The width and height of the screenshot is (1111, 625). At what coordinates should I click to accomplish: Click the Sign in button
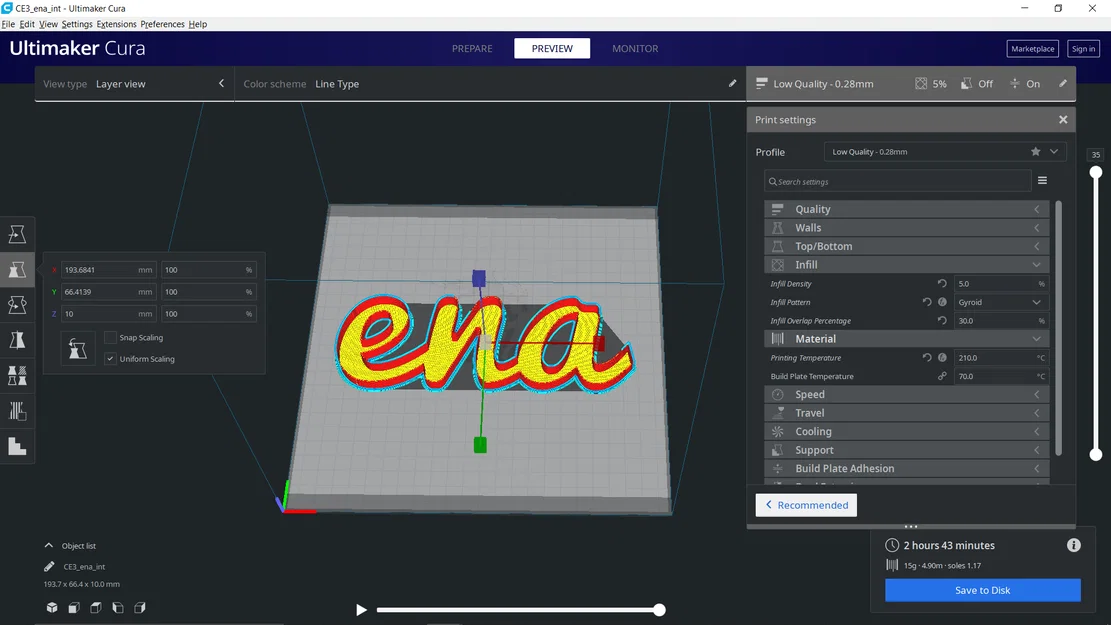[1083, 48]
